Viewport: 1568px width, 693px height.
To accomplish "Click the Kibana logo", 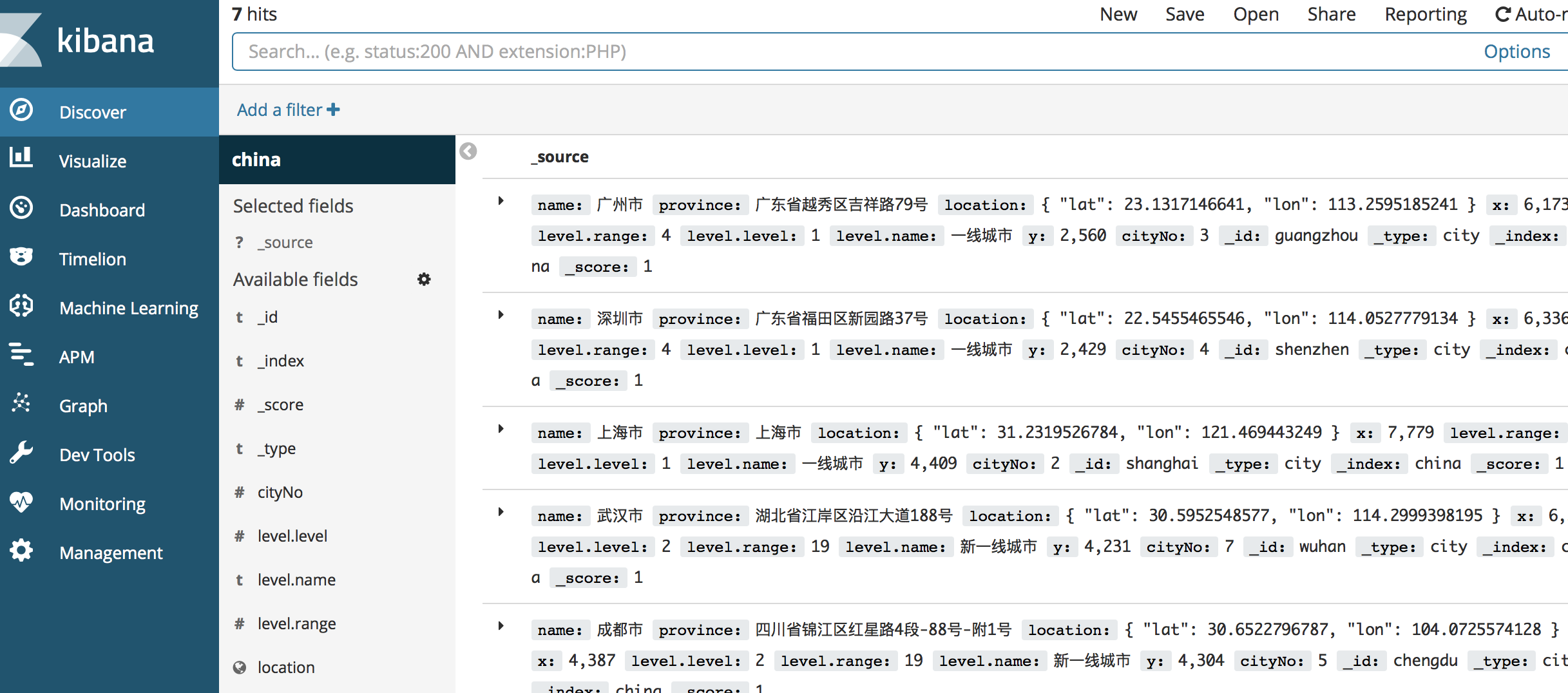I will (77, 41).
